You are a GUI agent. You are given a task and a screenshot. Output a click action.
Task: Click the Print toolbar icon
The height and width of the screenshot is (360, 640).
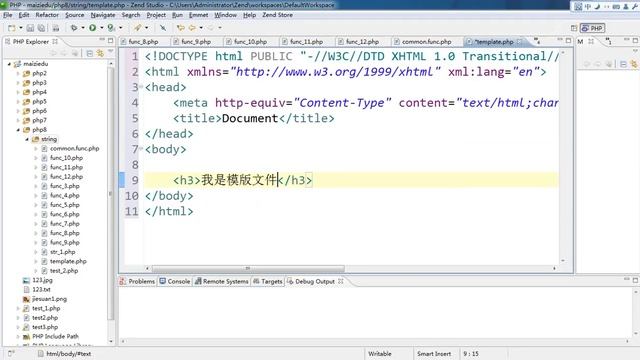pyautogui.click(x=56, y=28)
